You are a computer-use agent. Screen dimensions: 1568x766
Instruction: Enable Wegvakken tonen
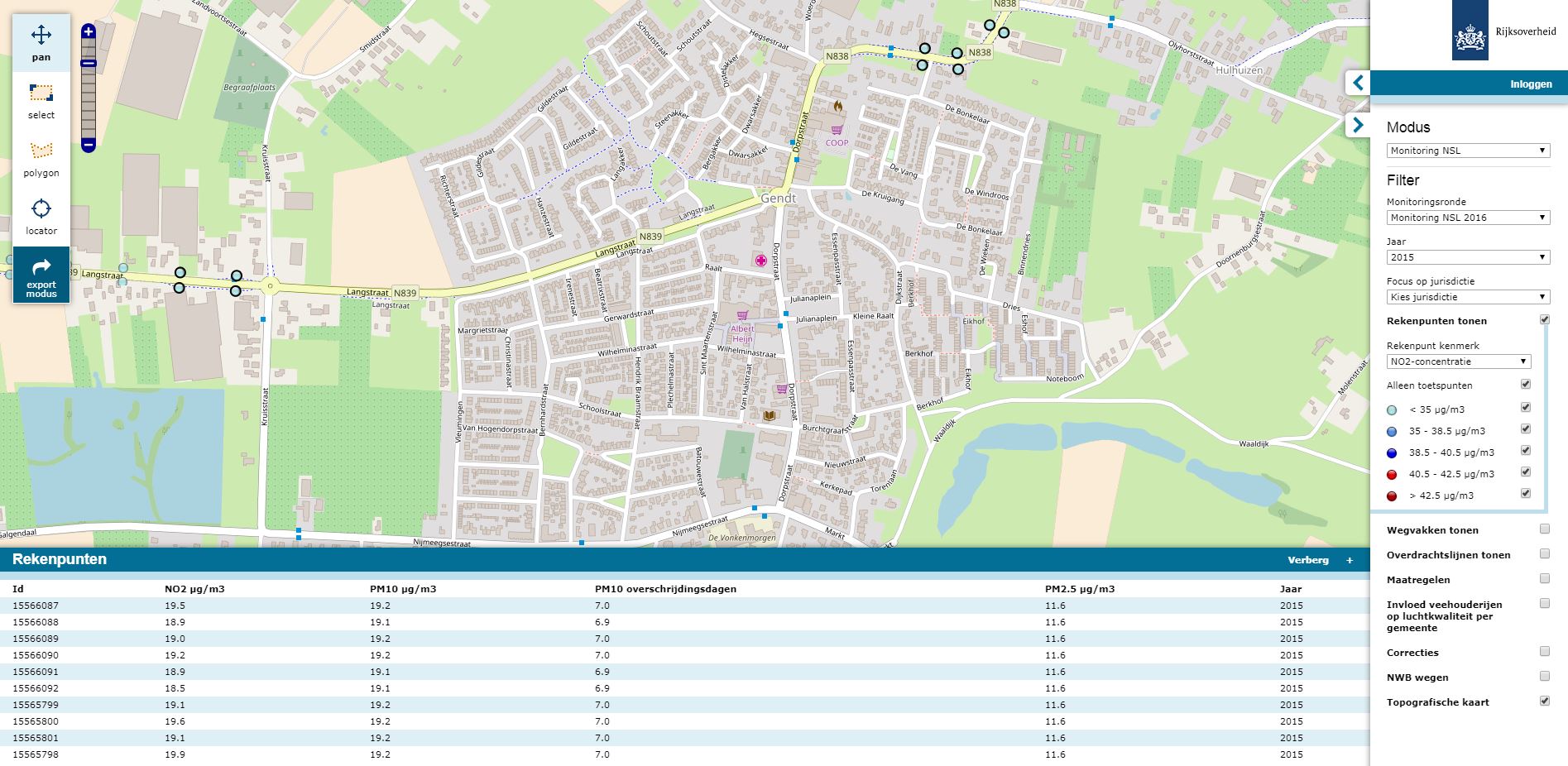(x=1544, y=529)
